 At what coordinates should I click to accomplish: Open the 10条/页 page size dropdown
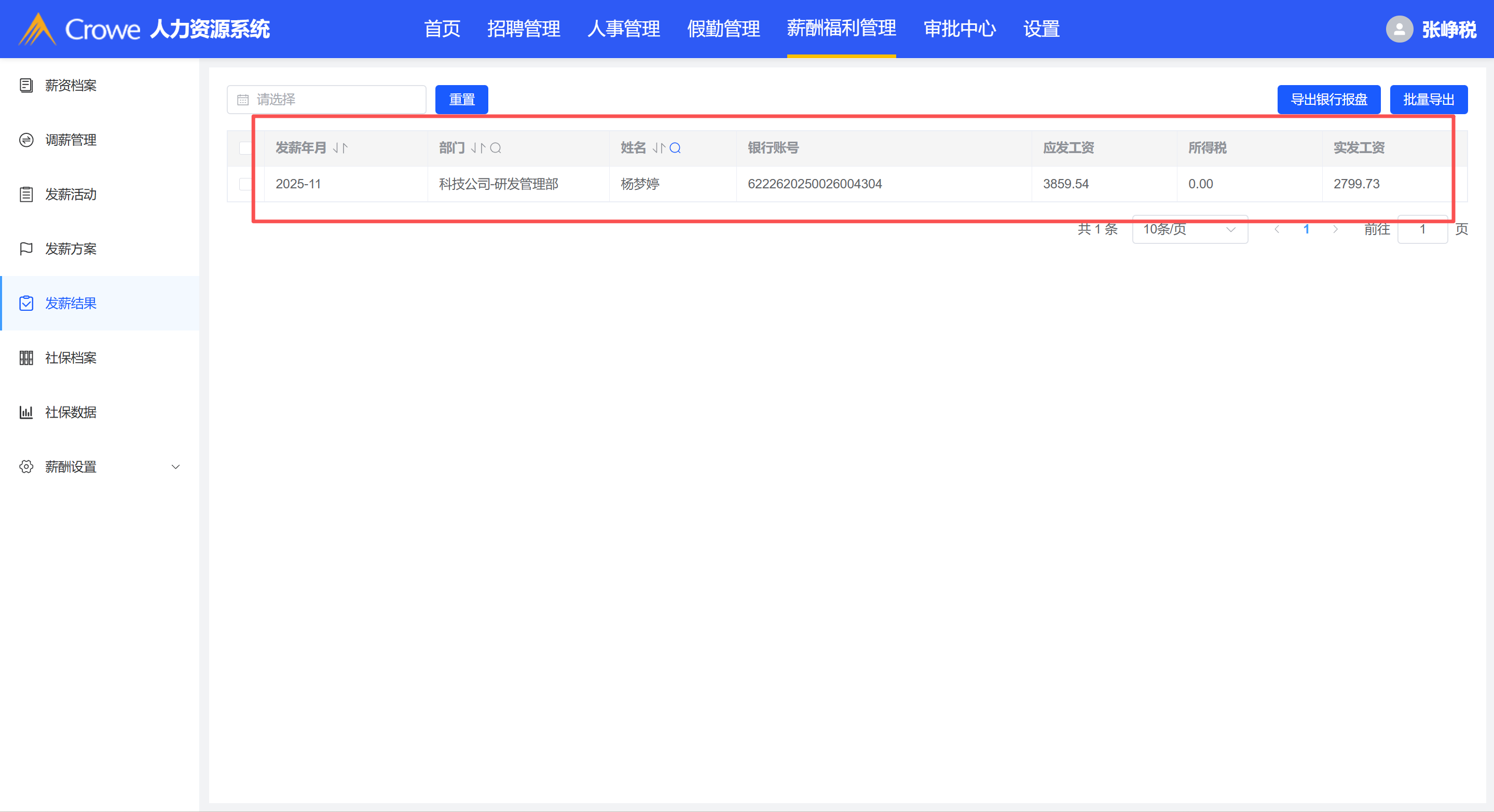point(1189,230)
